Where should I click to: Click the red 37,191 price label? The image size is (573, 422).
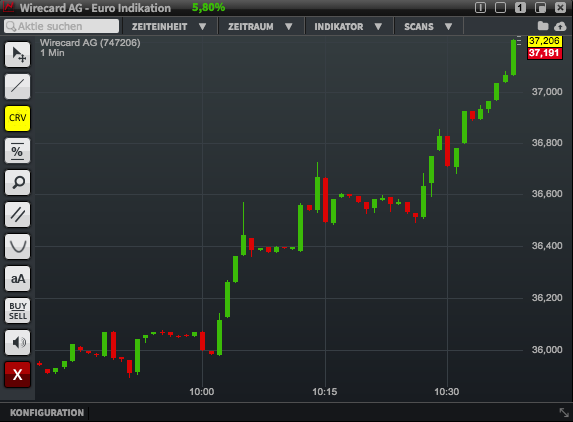(x=544, y=53)
